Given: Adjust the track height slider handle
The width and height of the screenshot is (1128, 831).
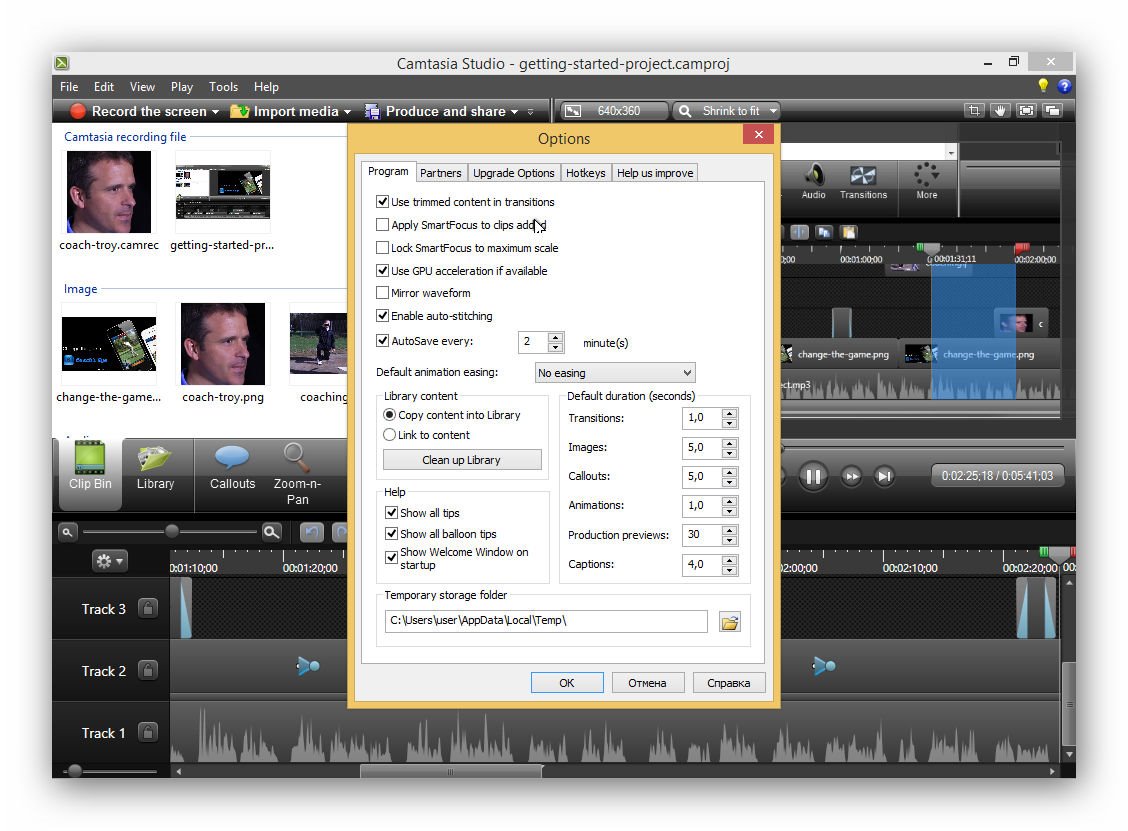Looking at the screenshot, I should pos(74,771).
